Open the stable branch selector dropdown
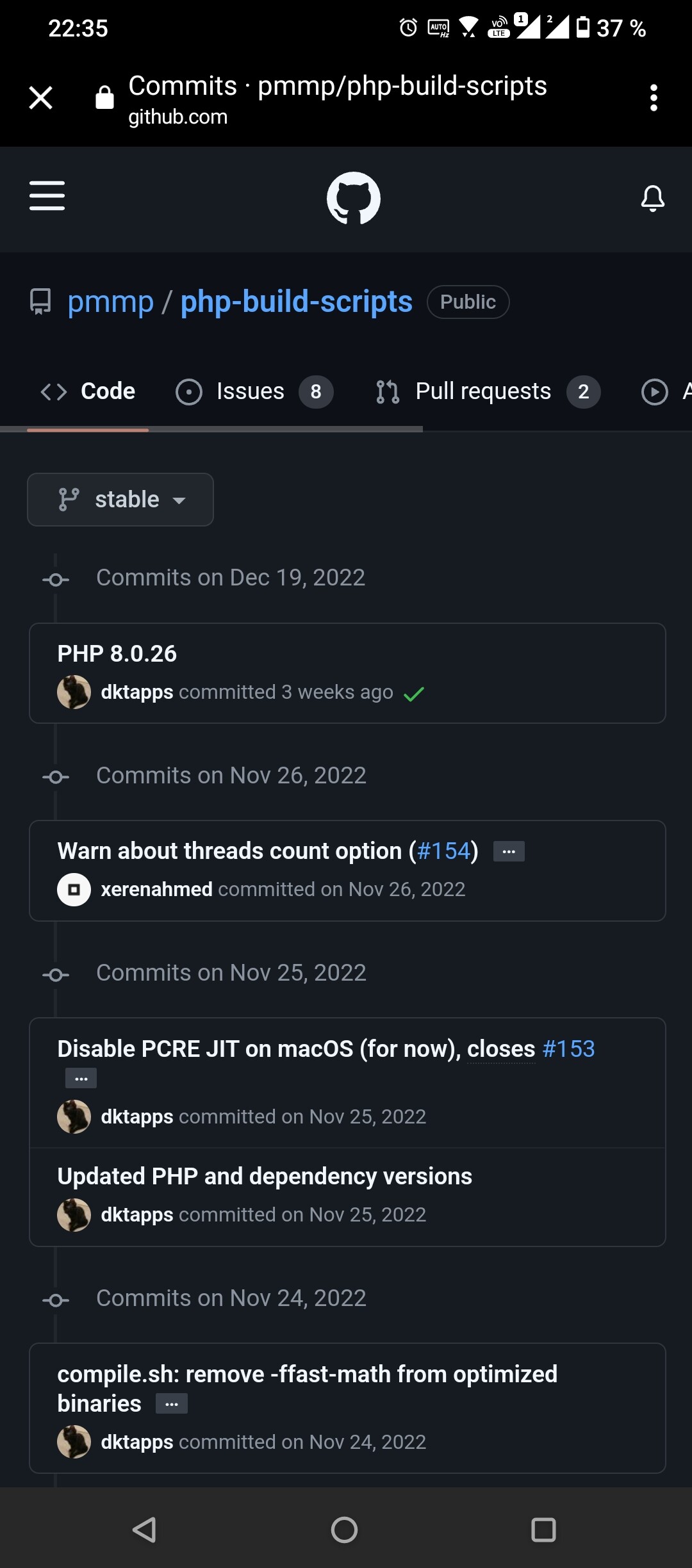The image size is (692, 1568). pos(120,500)
